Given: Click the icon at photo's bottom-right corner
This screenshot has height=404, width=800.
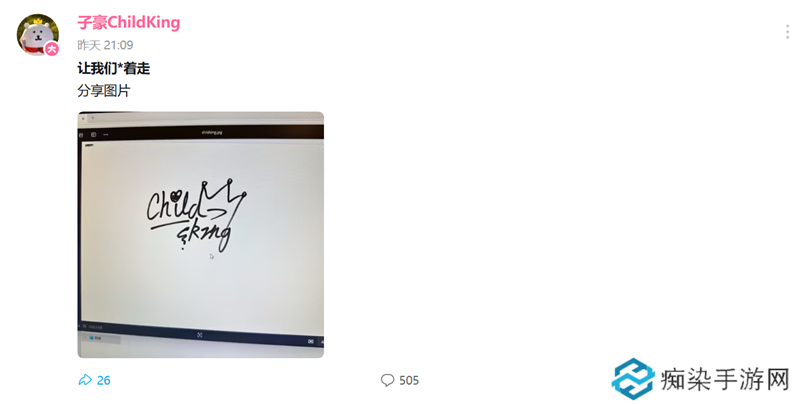Looking at the screenshot, I should tap(311, 341).
